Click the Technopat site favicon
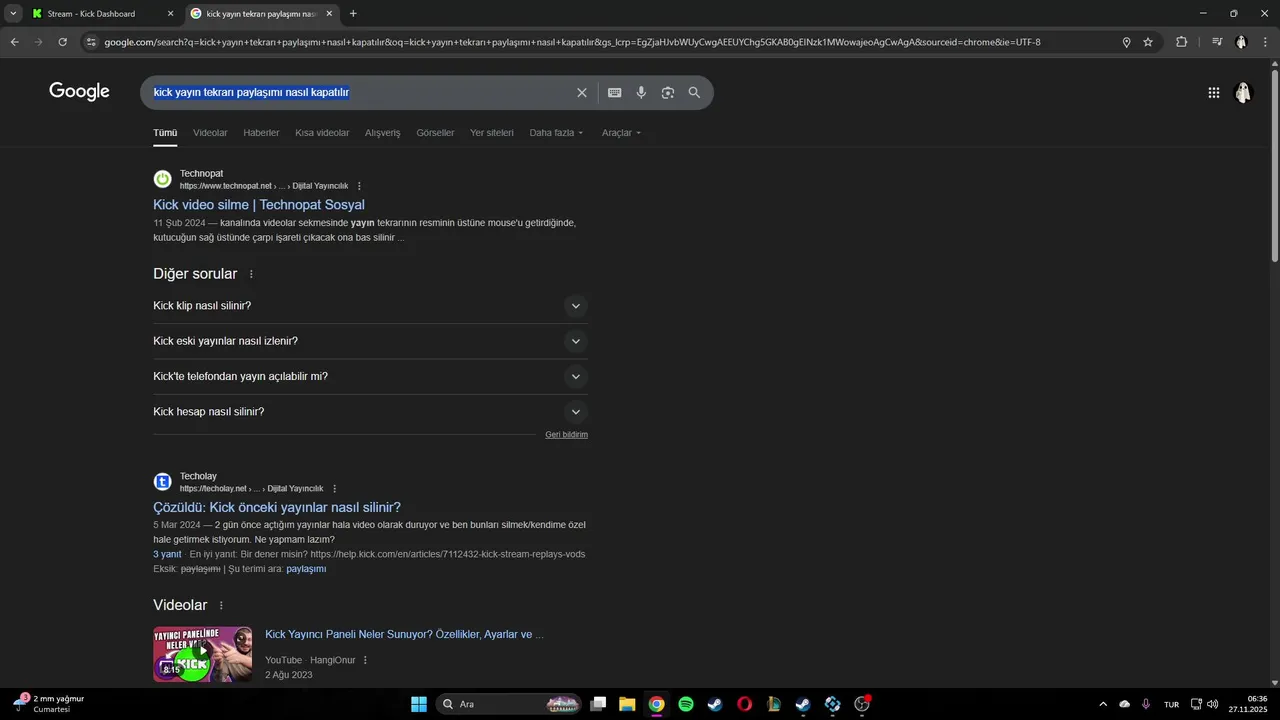The width and height of the screenshot is (1280, 720). 162,179
